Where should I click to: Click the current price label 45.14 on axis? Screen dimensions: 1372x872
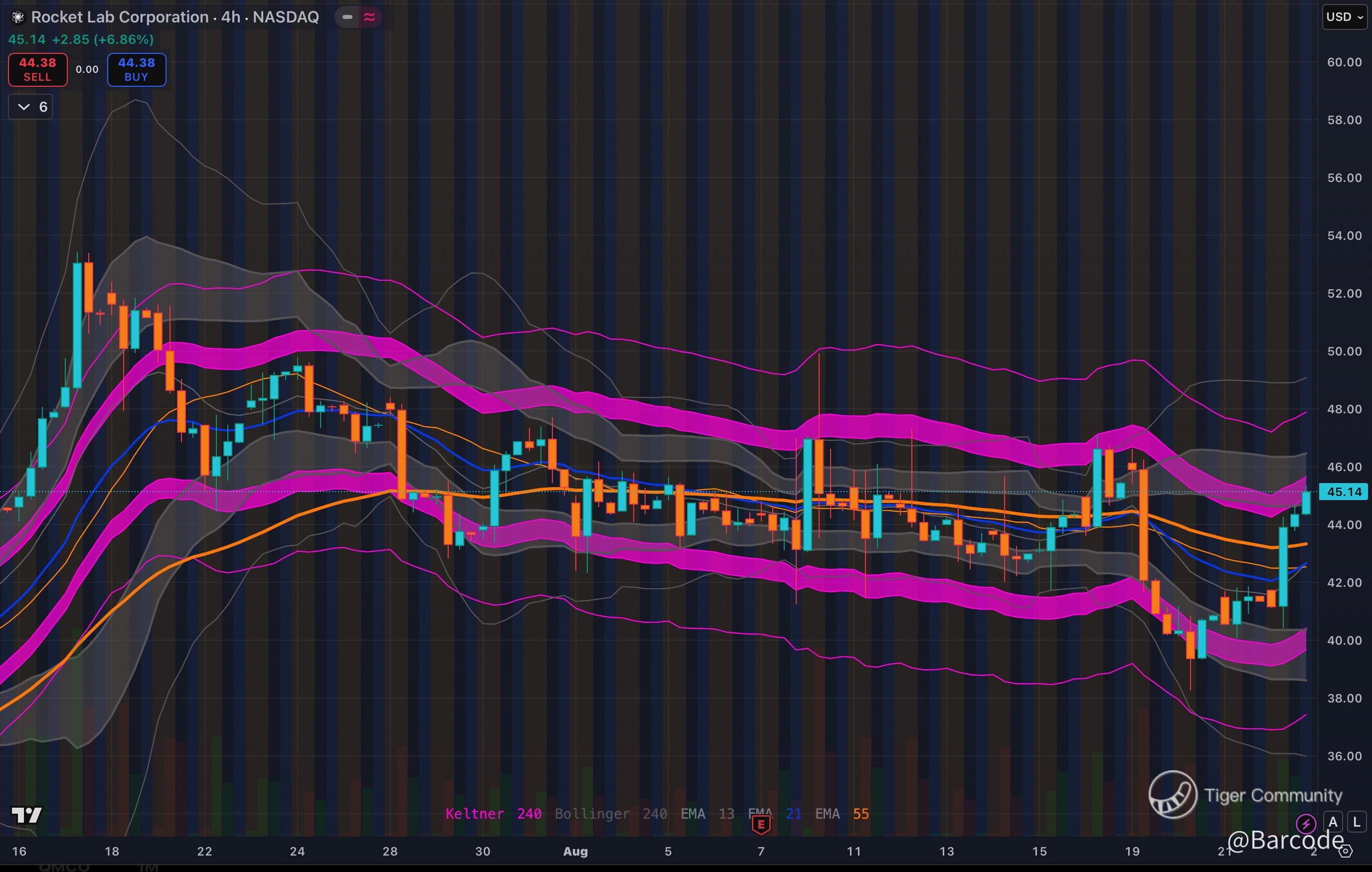point(1344,492)
